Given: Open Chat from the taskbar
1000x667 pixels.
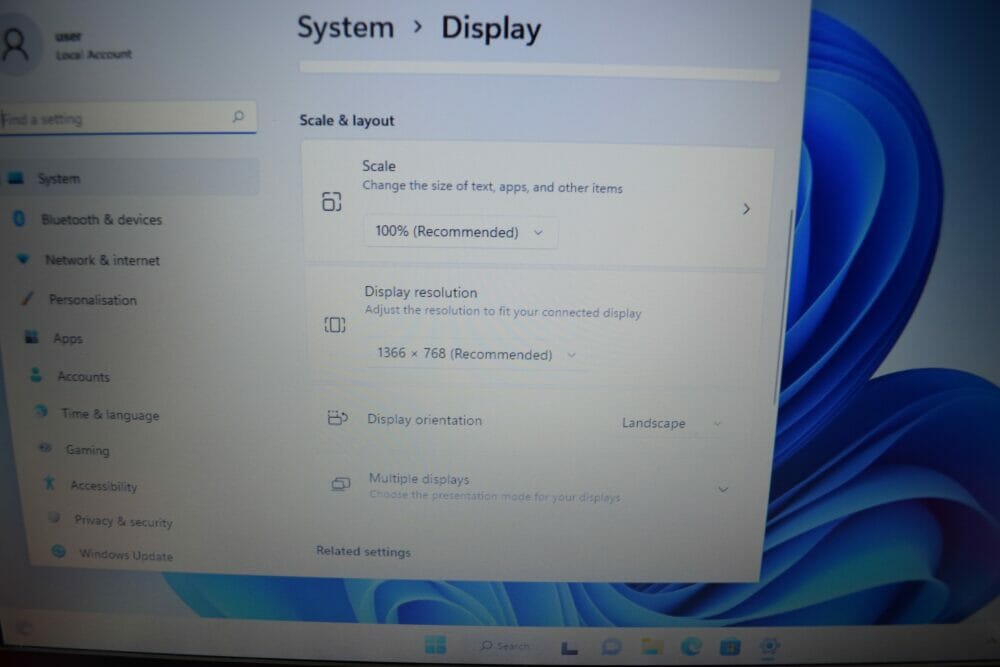Looking at the screenshot, I should click(x=611, y=647).
